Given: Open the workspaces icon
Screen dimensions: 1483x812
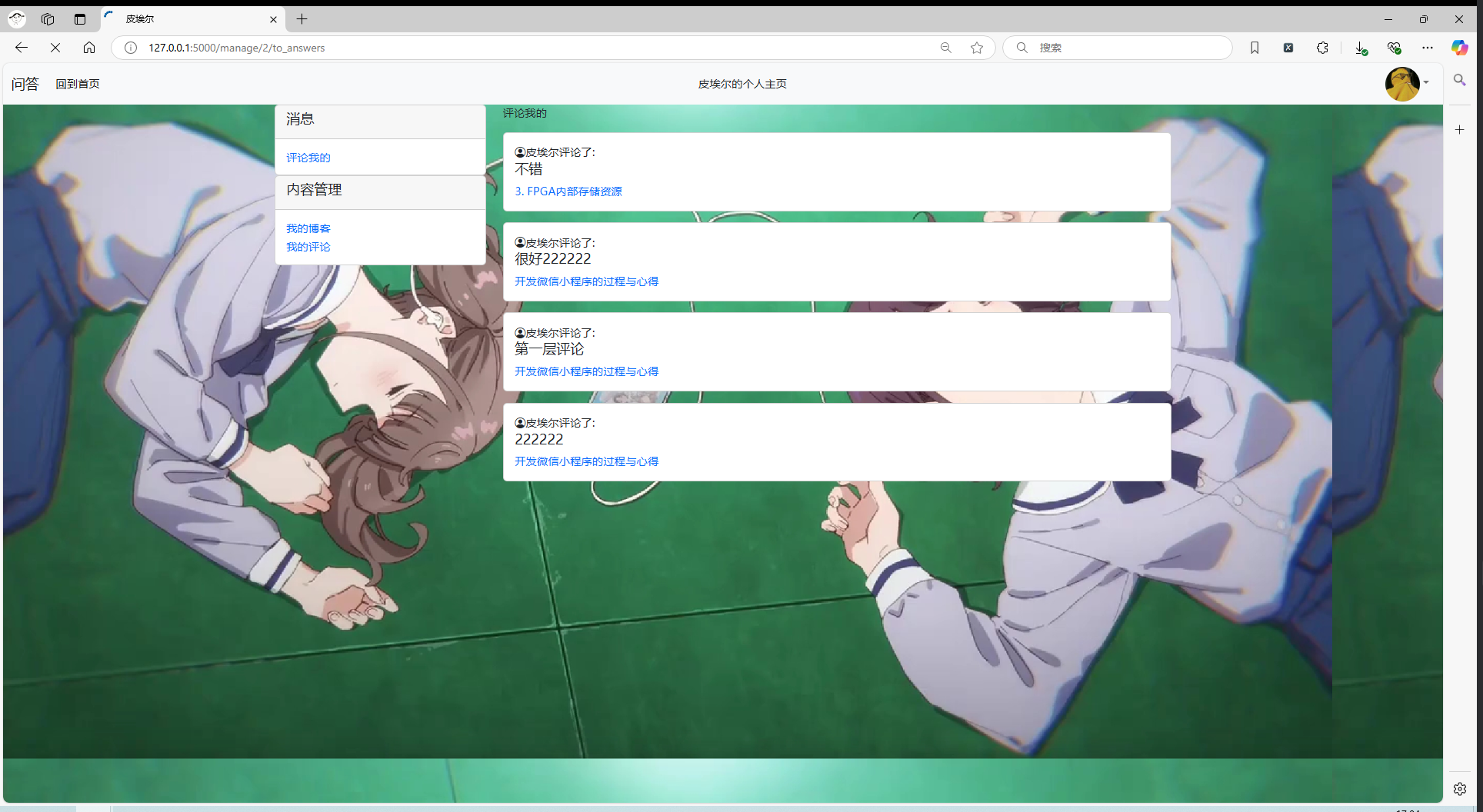Looking at the screenshot, I should 48,19.
